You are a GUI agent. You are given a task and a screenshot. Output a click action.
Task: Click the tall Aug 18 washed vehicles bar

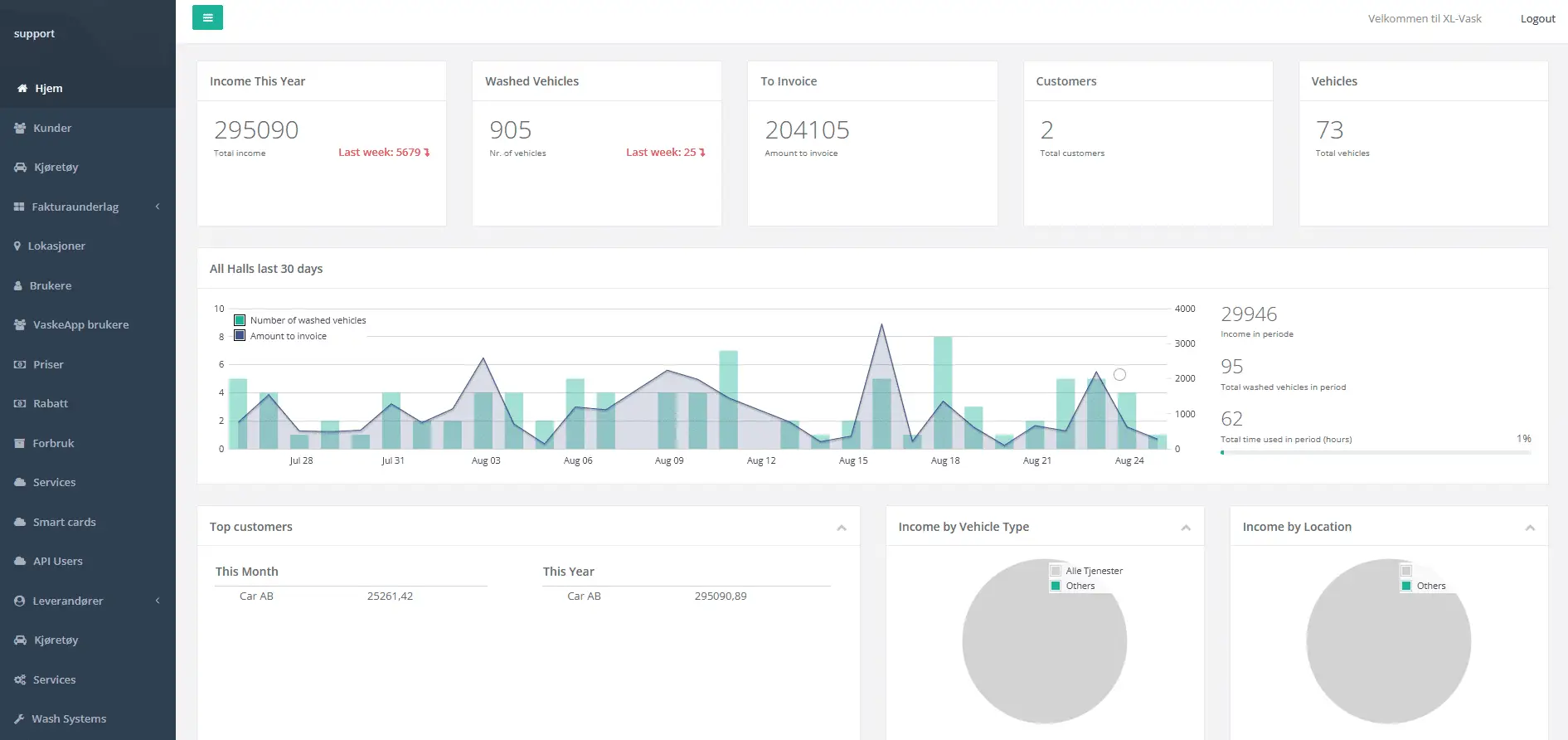pos(943,392)
